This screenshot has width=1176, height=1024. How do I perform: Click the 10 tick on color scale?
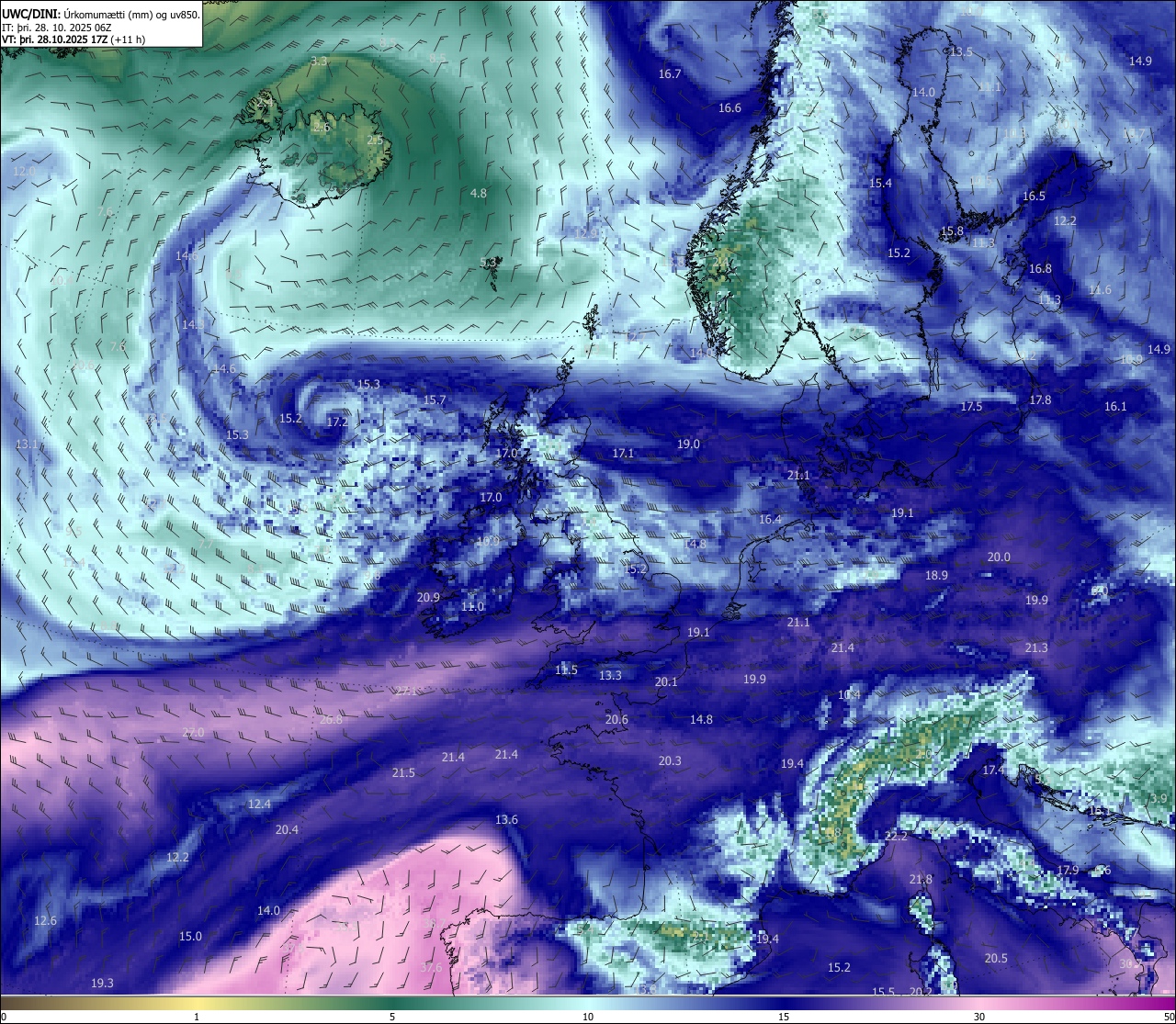click(x=588, y=1017)
